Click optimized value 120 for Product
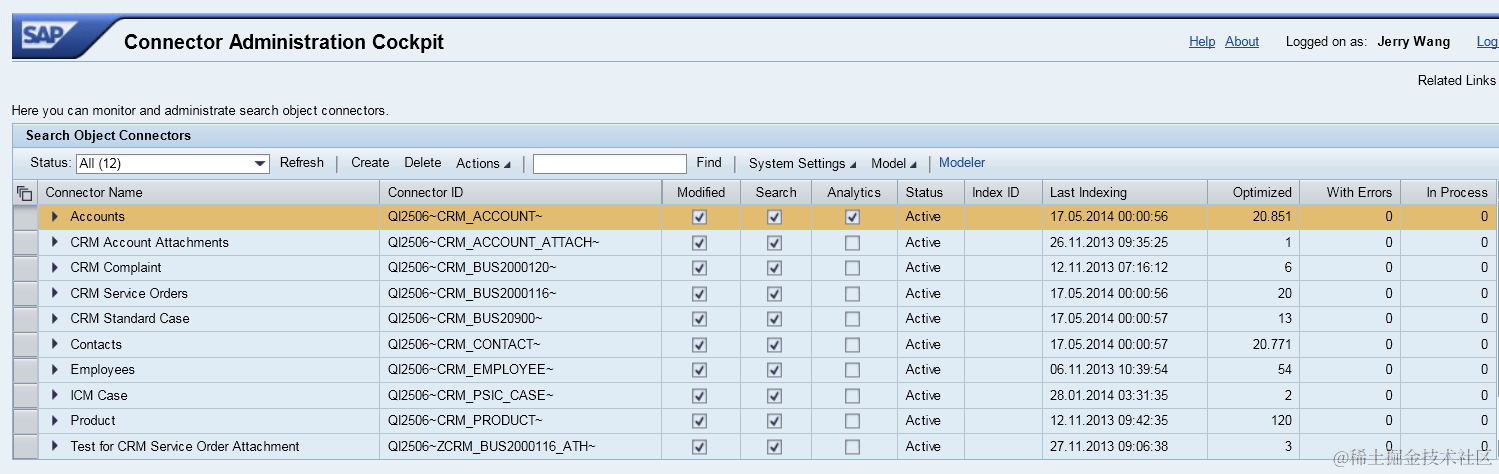1499x474 pixels. coord(1281,421)
